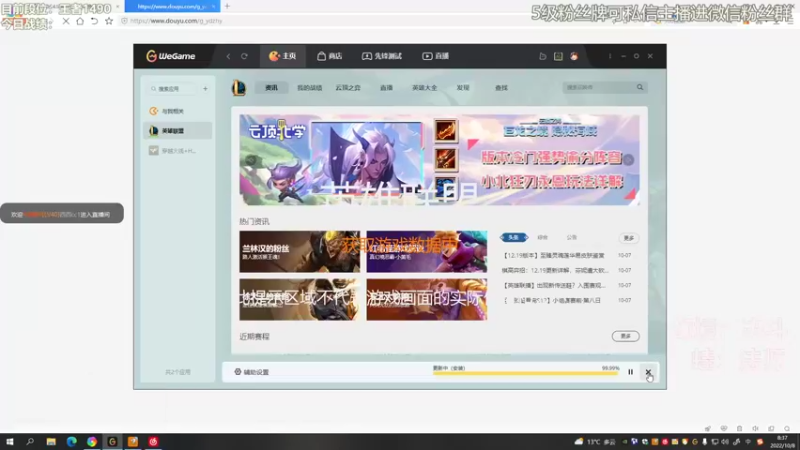The height and width of the screenshot is (450, 800).
Task: Click the weather widget in taskbar
Action: tap(594, 442)
